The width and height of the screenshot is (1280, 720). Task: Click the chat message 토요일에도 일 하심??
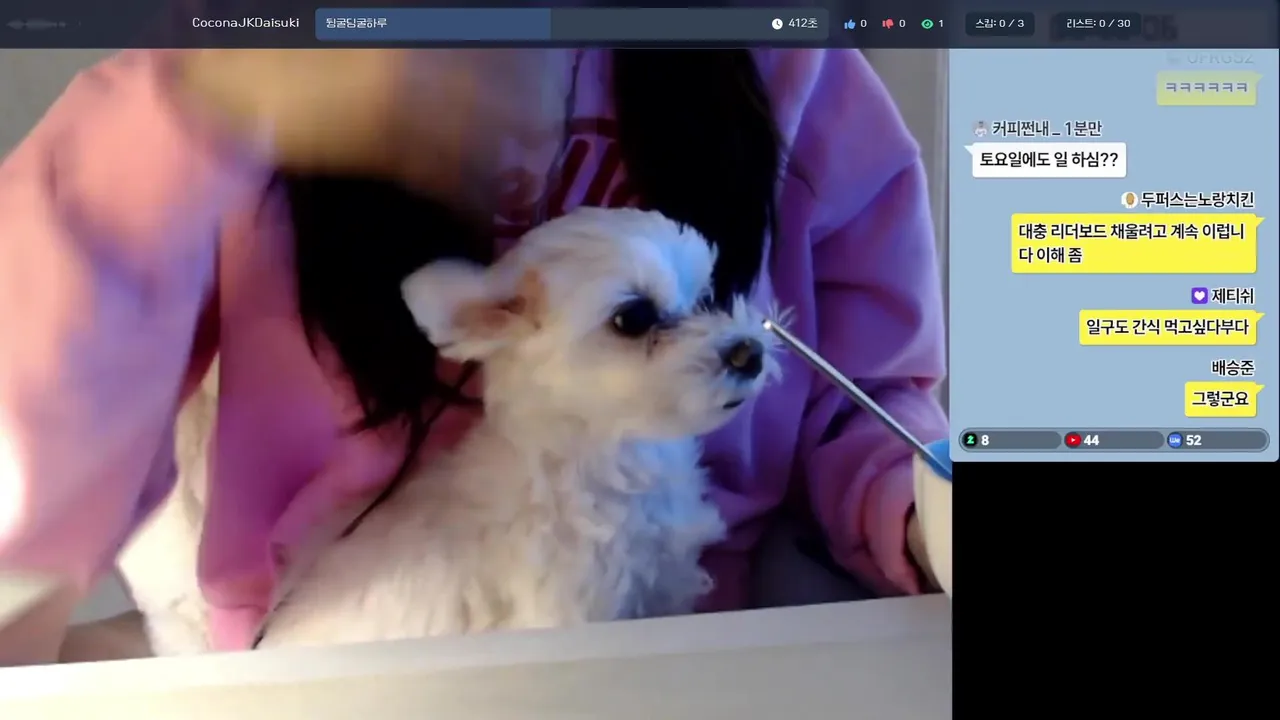pos(1049,159)
